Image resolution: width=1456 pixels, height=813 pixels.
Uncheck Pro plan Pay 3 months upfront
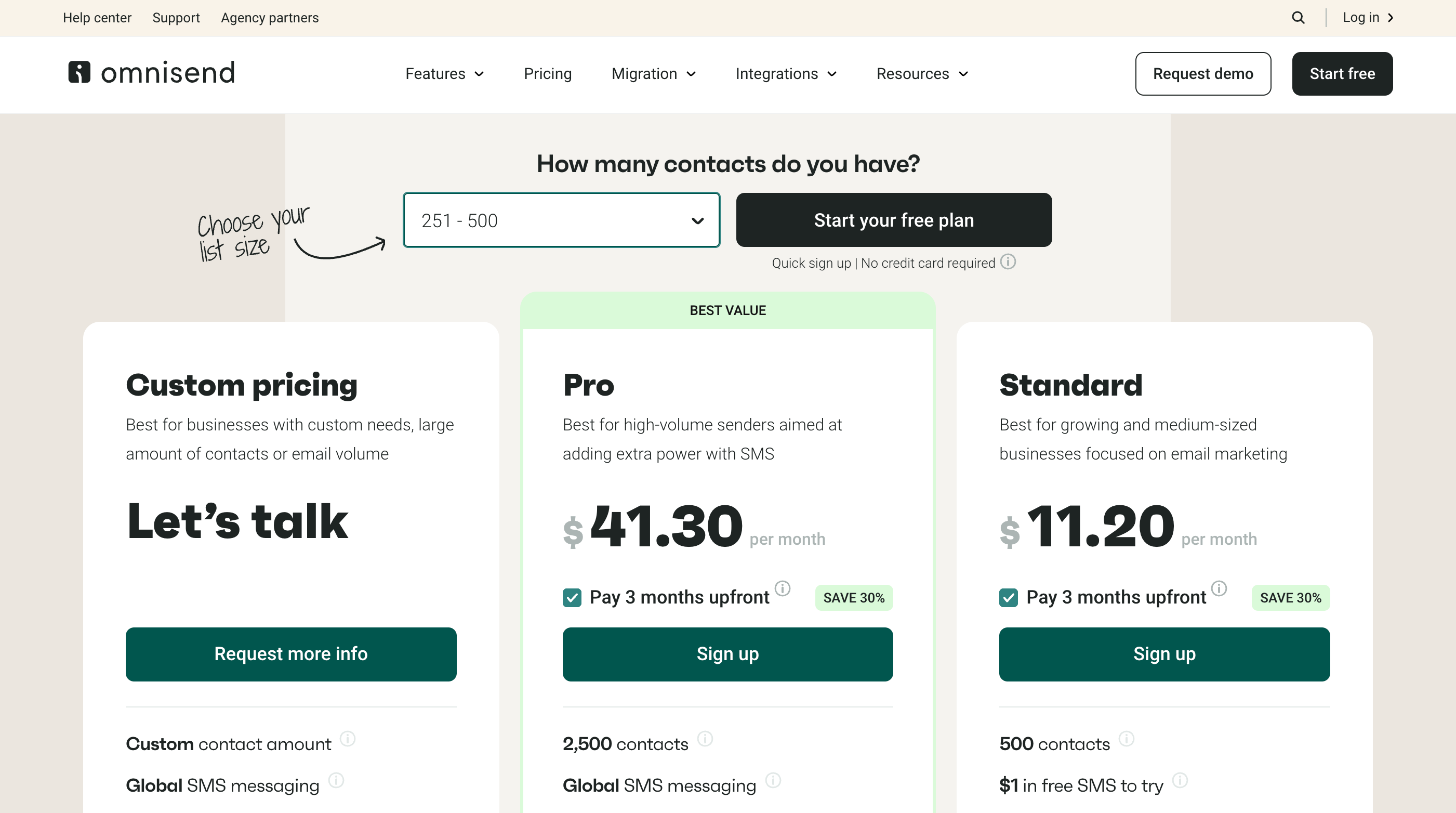[572, 598]
